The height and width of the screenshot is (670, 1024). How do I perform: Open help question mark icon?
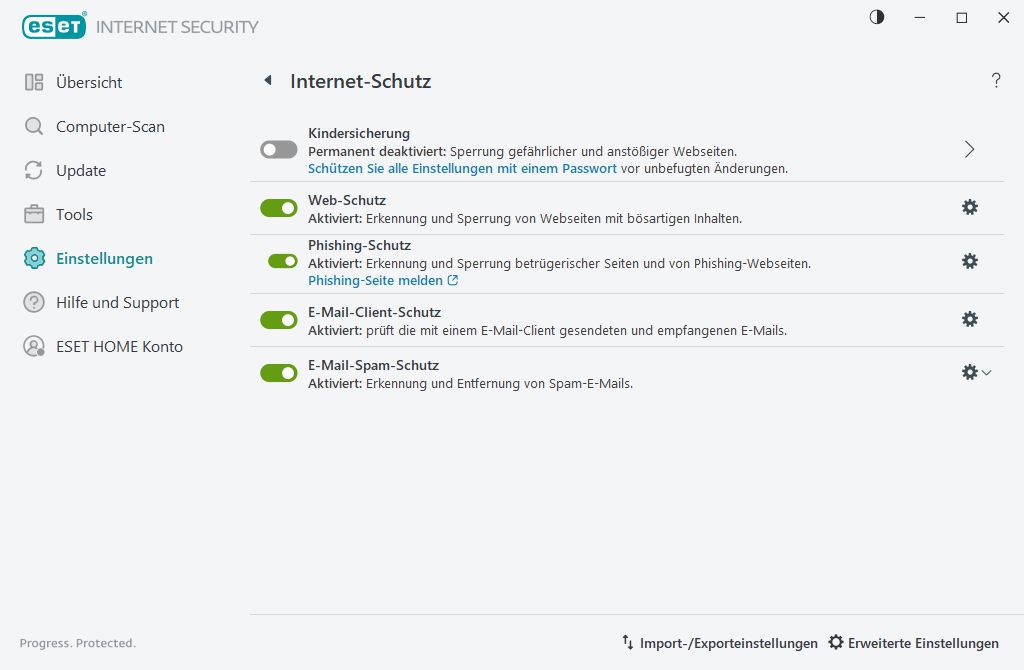coord(996,81)
